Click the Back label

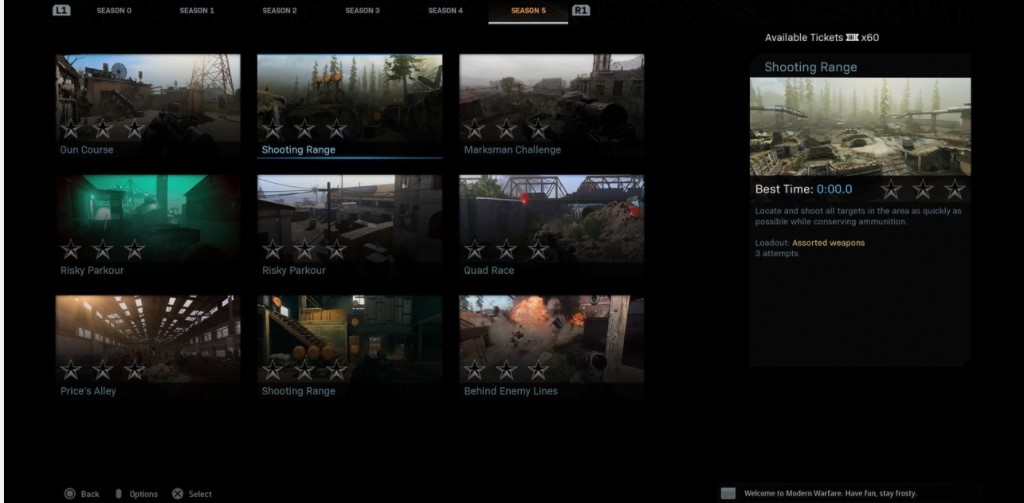click(90, 495)
